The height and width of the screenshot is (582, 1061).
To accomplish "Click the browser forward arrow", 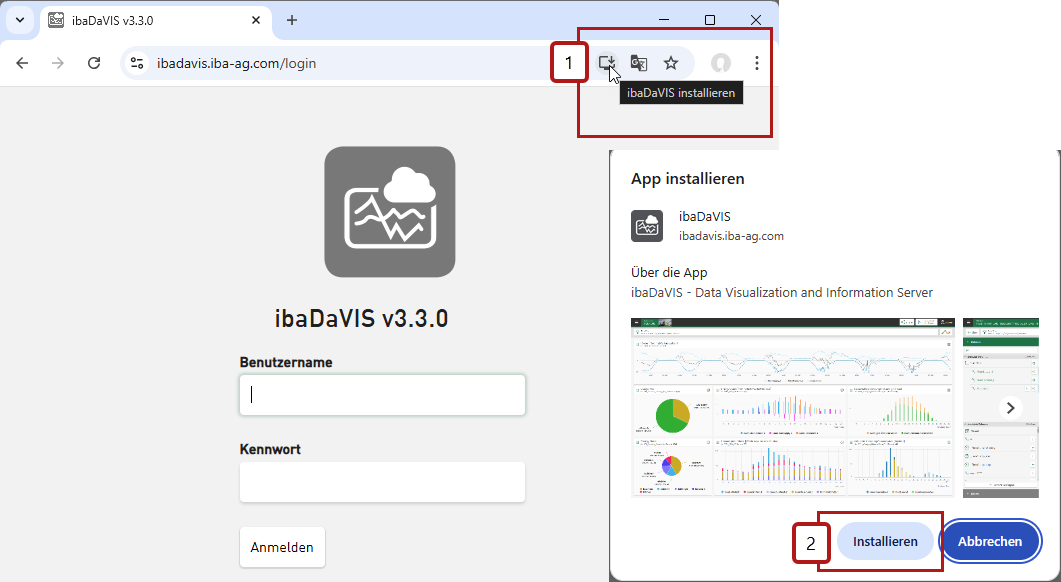I will tap(58, 63).
